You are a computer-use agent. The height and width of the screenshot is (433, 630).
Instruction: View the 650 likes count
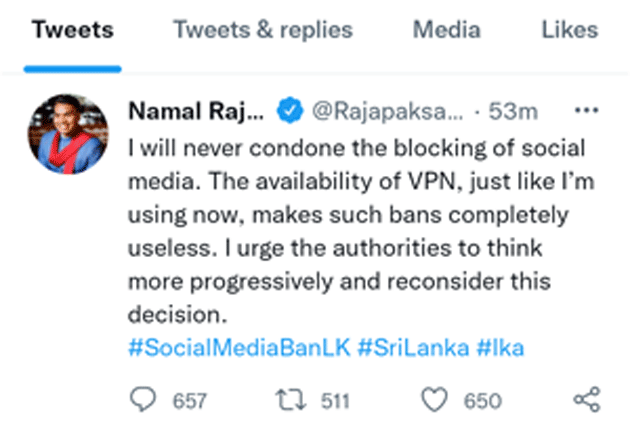coord(483,401)
